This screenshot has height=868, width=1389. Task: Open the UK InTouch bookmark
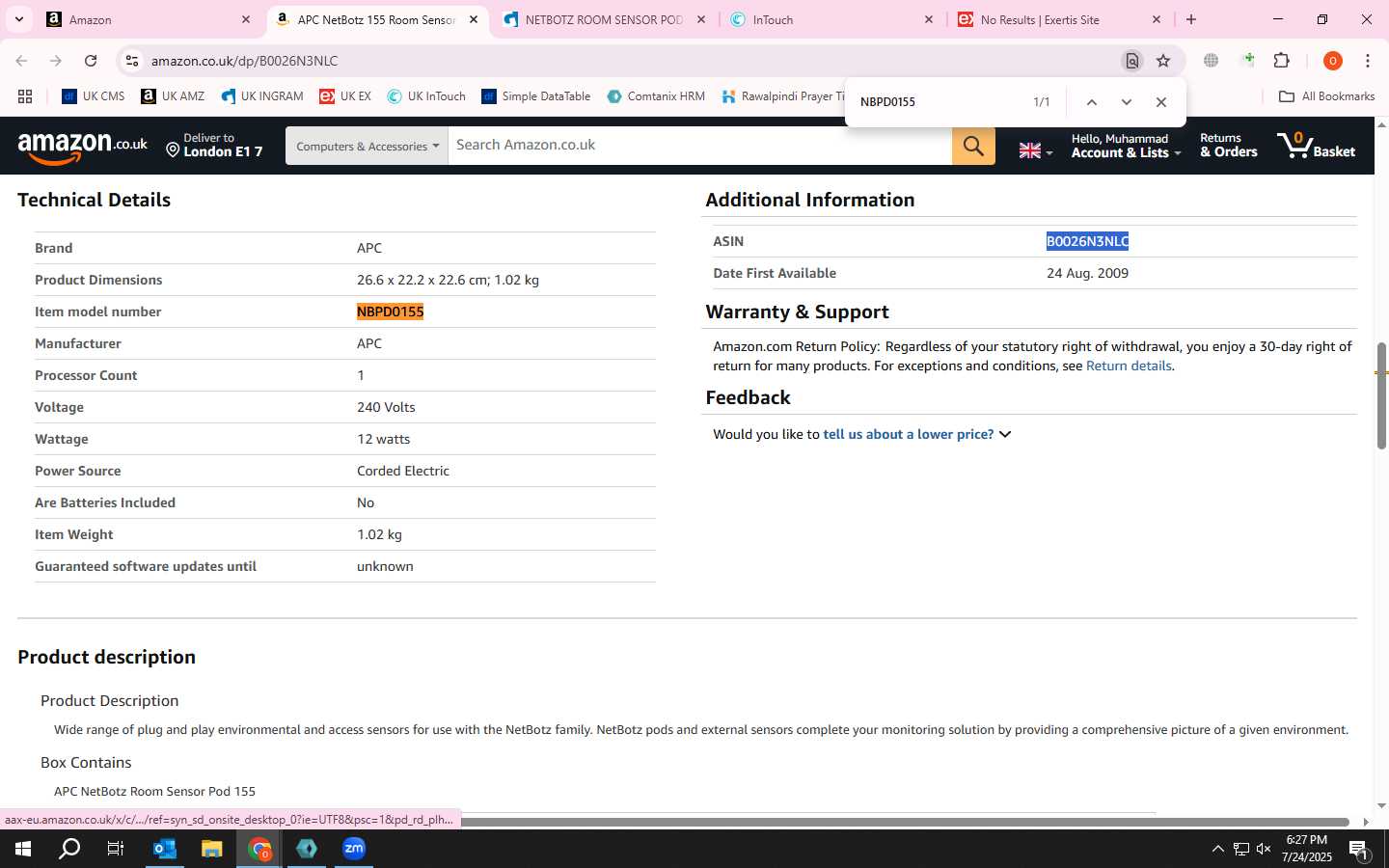(426, 96)
